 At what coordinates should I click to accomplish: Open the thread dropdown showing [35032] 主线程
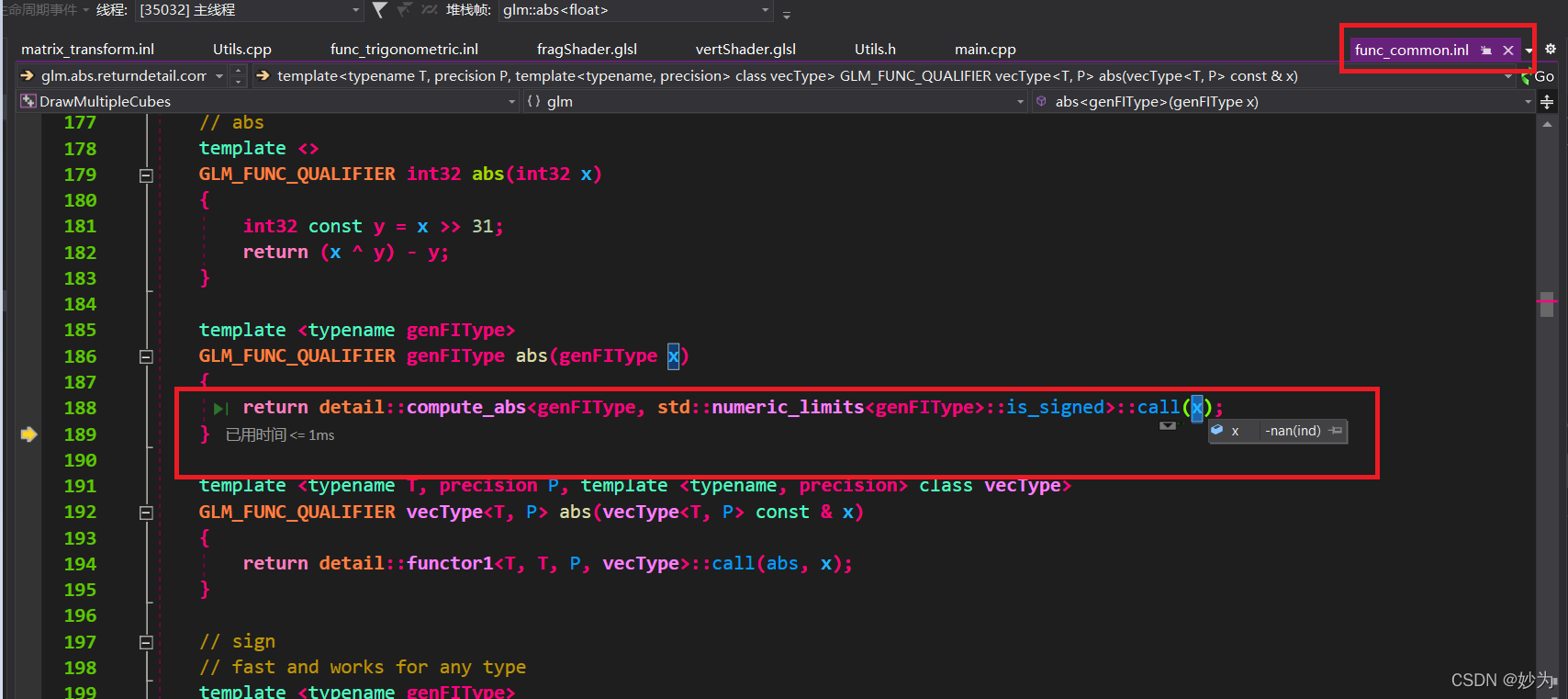point(250,10)
